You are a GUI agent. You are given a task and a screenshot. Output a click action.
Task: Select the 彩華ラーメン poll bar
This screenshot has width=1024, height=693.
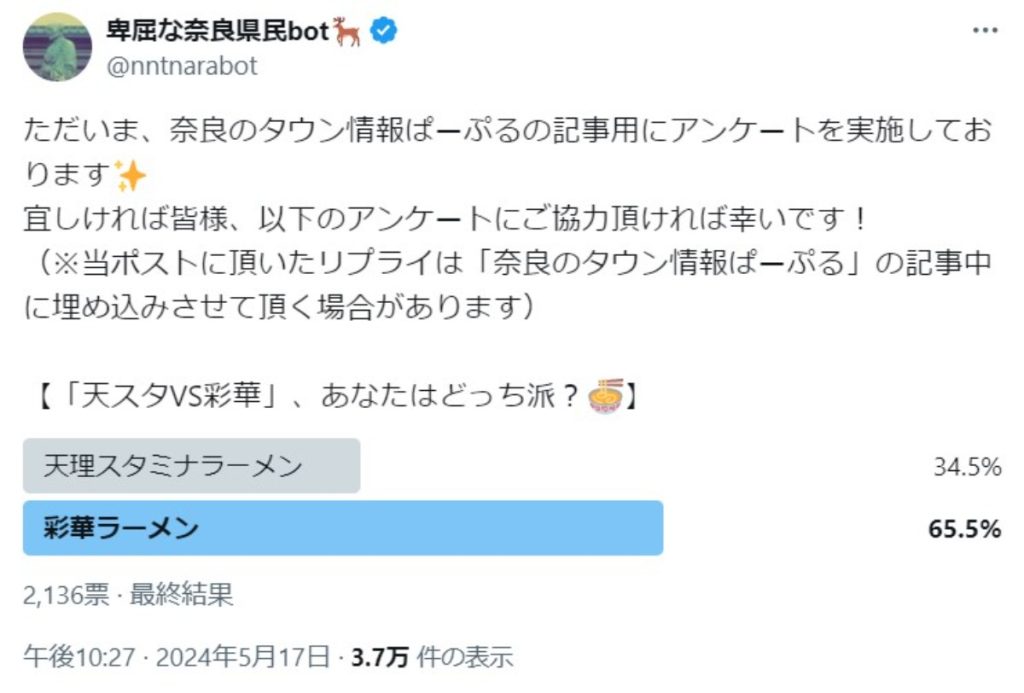(x=342, y=528)
